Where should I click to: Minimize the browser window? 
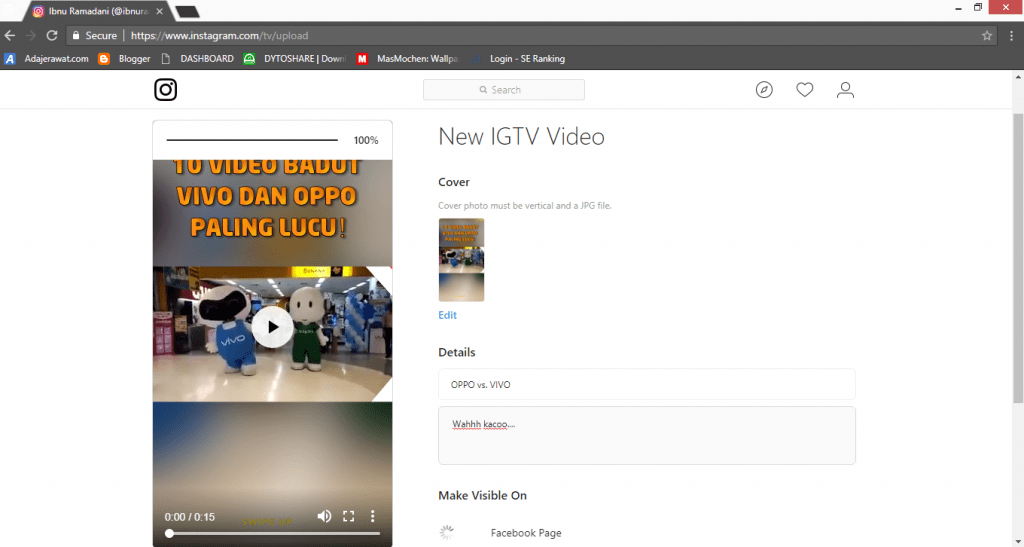click(958, 8)
